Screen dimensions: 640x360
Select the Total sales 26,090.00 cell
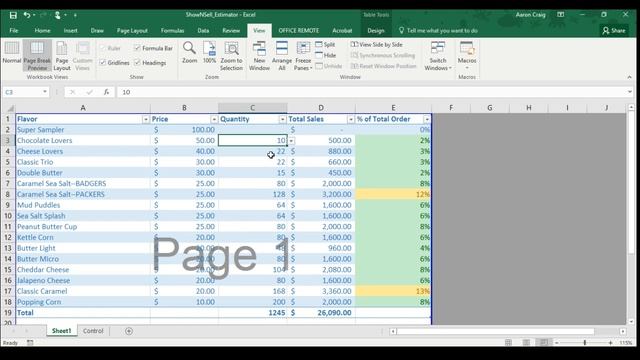point(321,313)
